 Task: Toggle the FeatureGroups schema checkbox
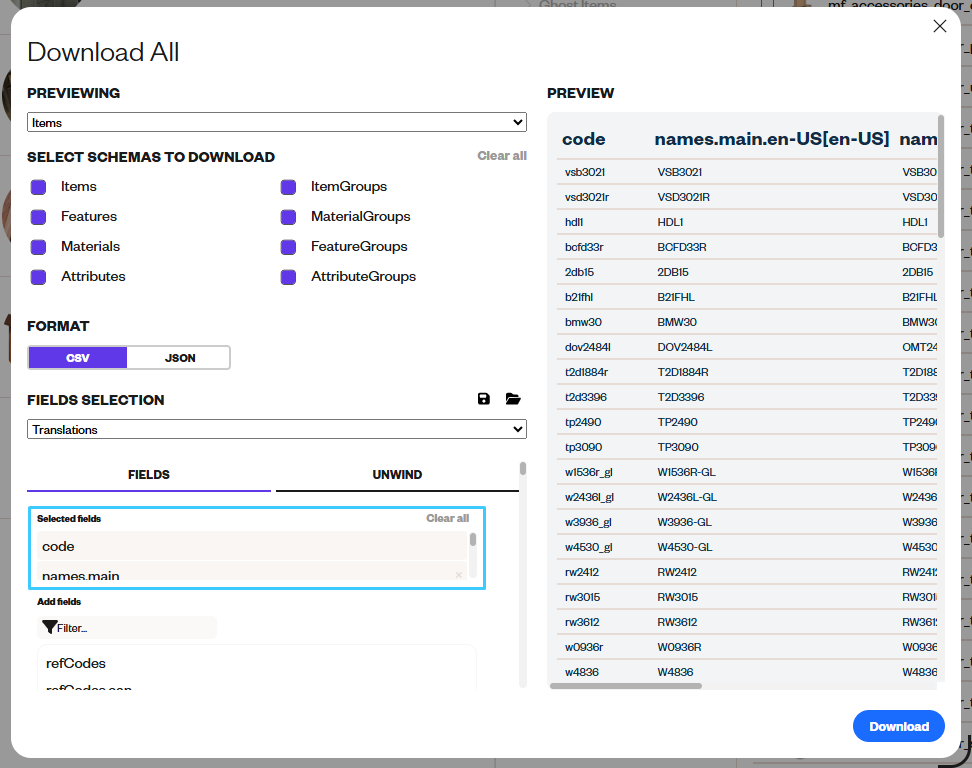(x=288, y=247)
